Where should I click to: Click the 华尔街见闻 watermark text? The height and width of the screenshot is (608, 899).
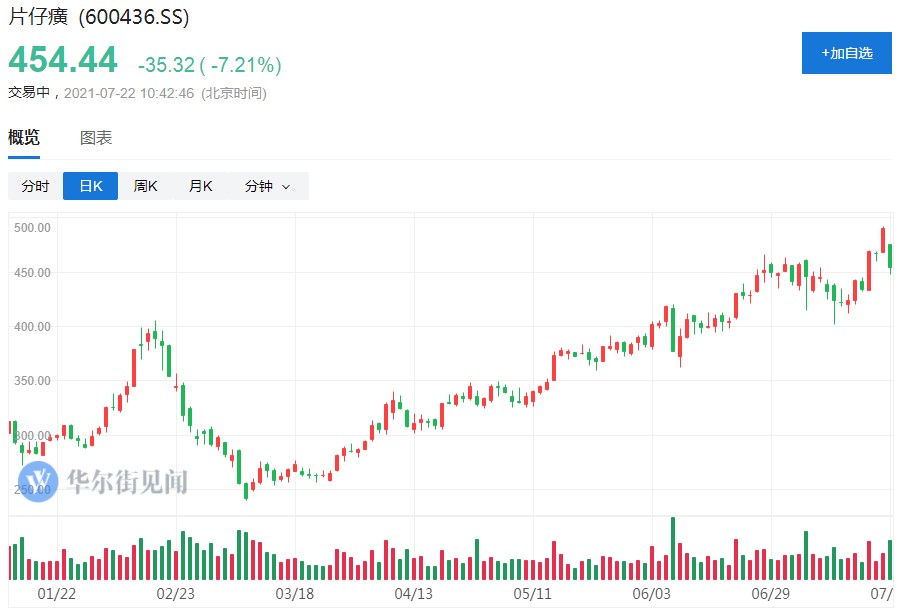tap(126, 482)
